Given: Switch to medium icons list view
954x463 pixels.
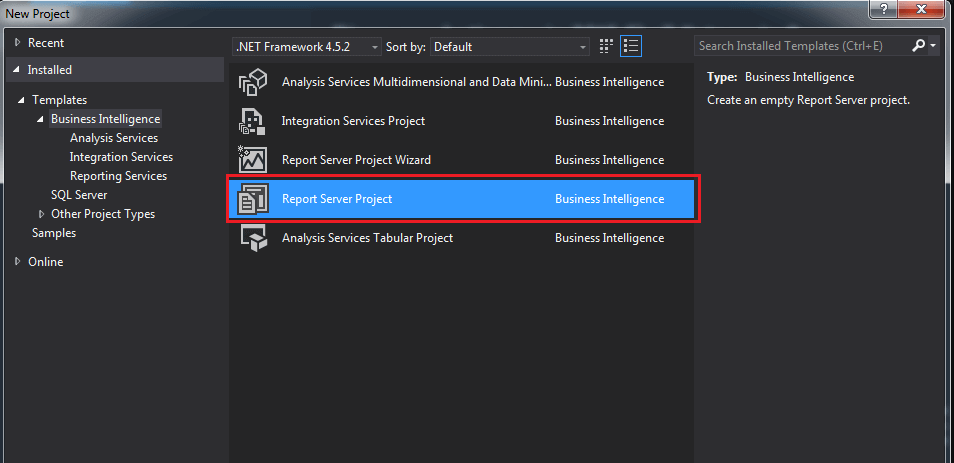Looking at the screenshot, I should [631, 46].
